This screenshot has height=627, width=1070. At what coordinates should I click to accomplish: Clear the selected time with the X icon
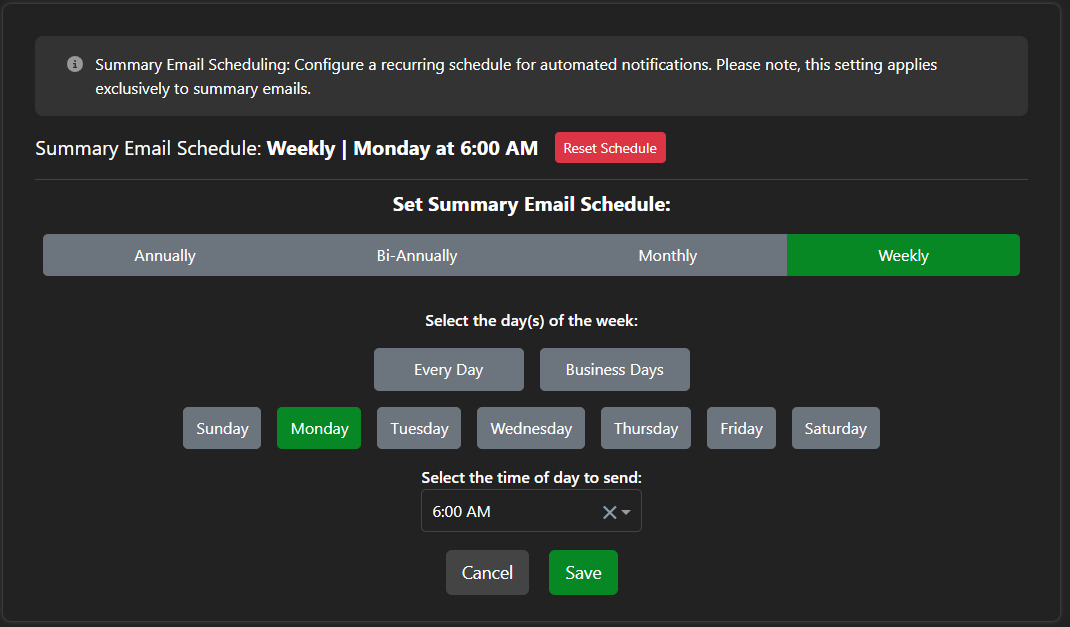(609, 512)
